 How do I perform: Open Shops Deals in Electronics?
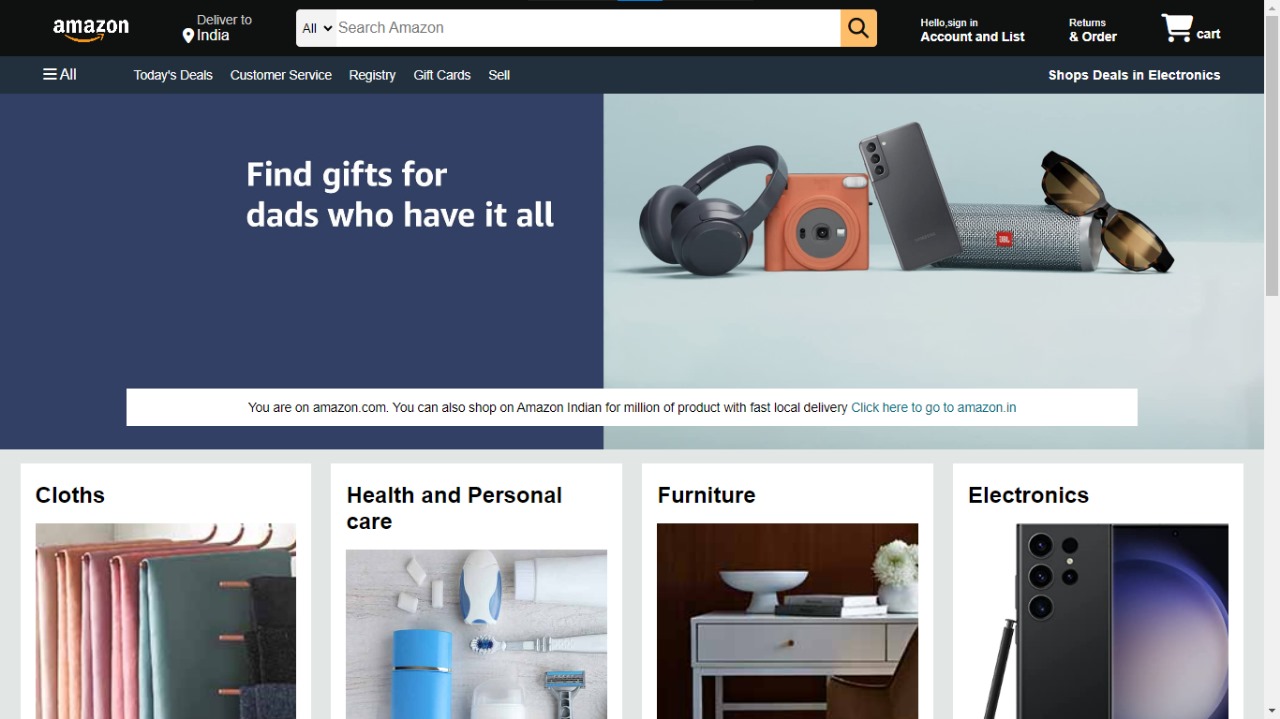(1134, 75)
